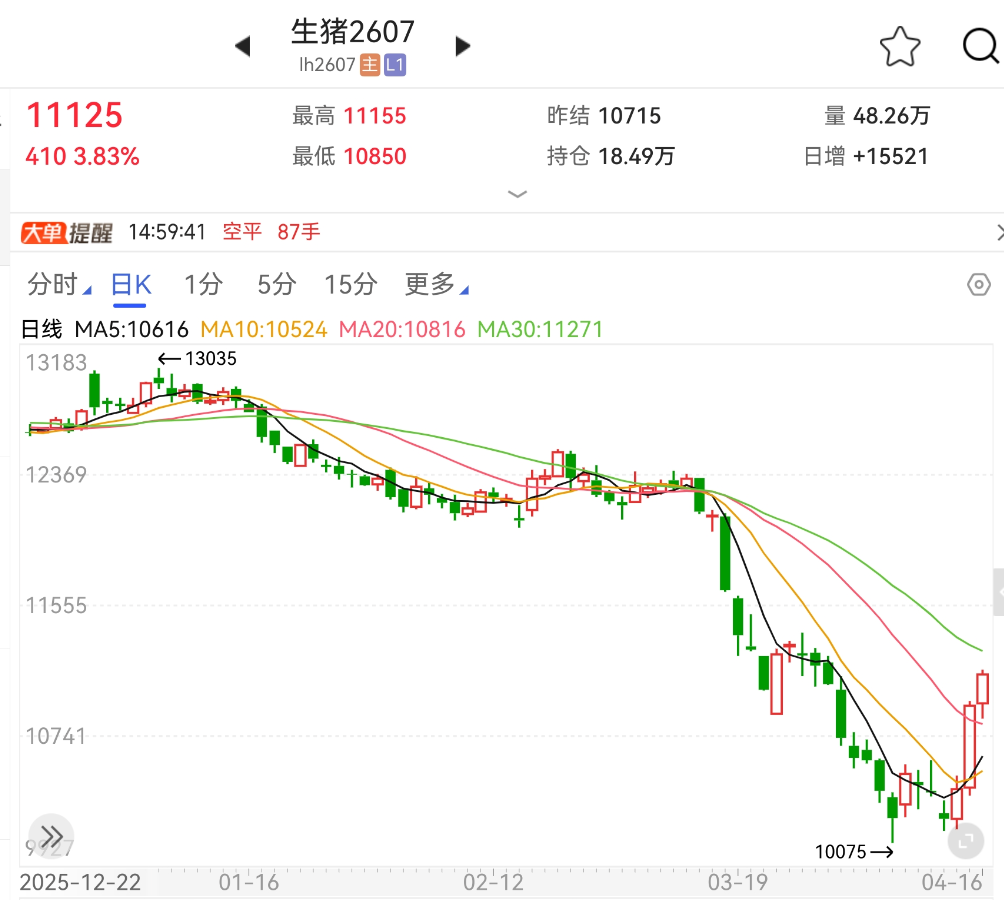Image resolution: width=1004 pixels, height=900 pixels.
Task: Open the 更多 period dropdown
Action: (435, 285)
